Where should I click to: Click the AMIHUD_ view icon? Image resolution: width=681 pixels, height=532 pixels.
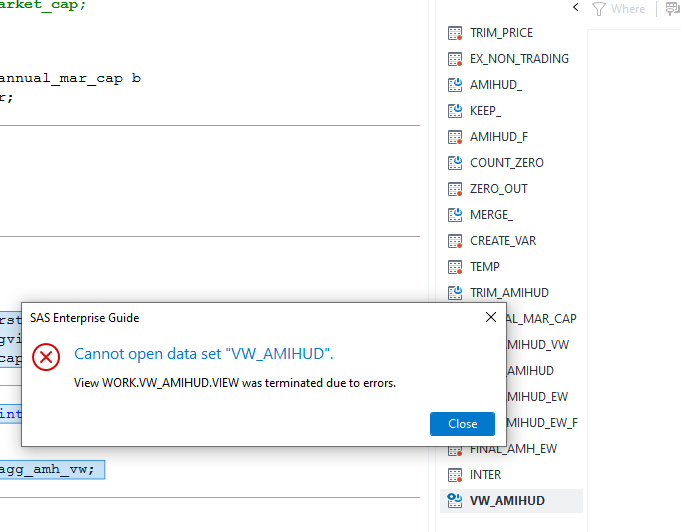455,85
